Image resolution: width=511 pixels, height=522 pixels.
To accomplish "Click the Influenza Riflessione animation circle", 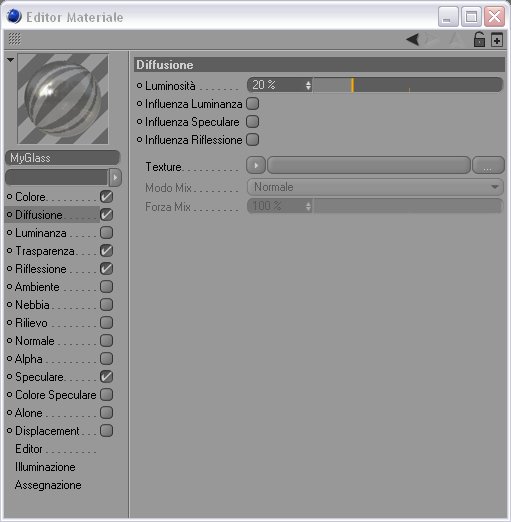I will coord(139,140).
